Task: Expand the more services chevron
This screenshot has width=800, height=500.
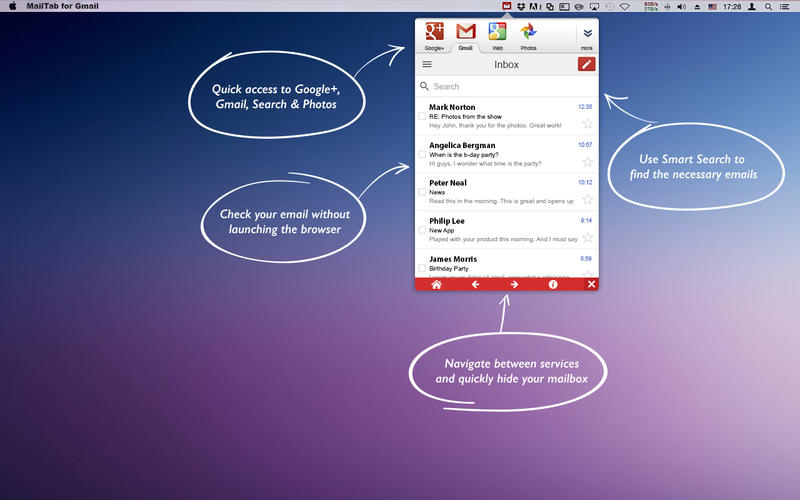Action: (x=587, y=34)
